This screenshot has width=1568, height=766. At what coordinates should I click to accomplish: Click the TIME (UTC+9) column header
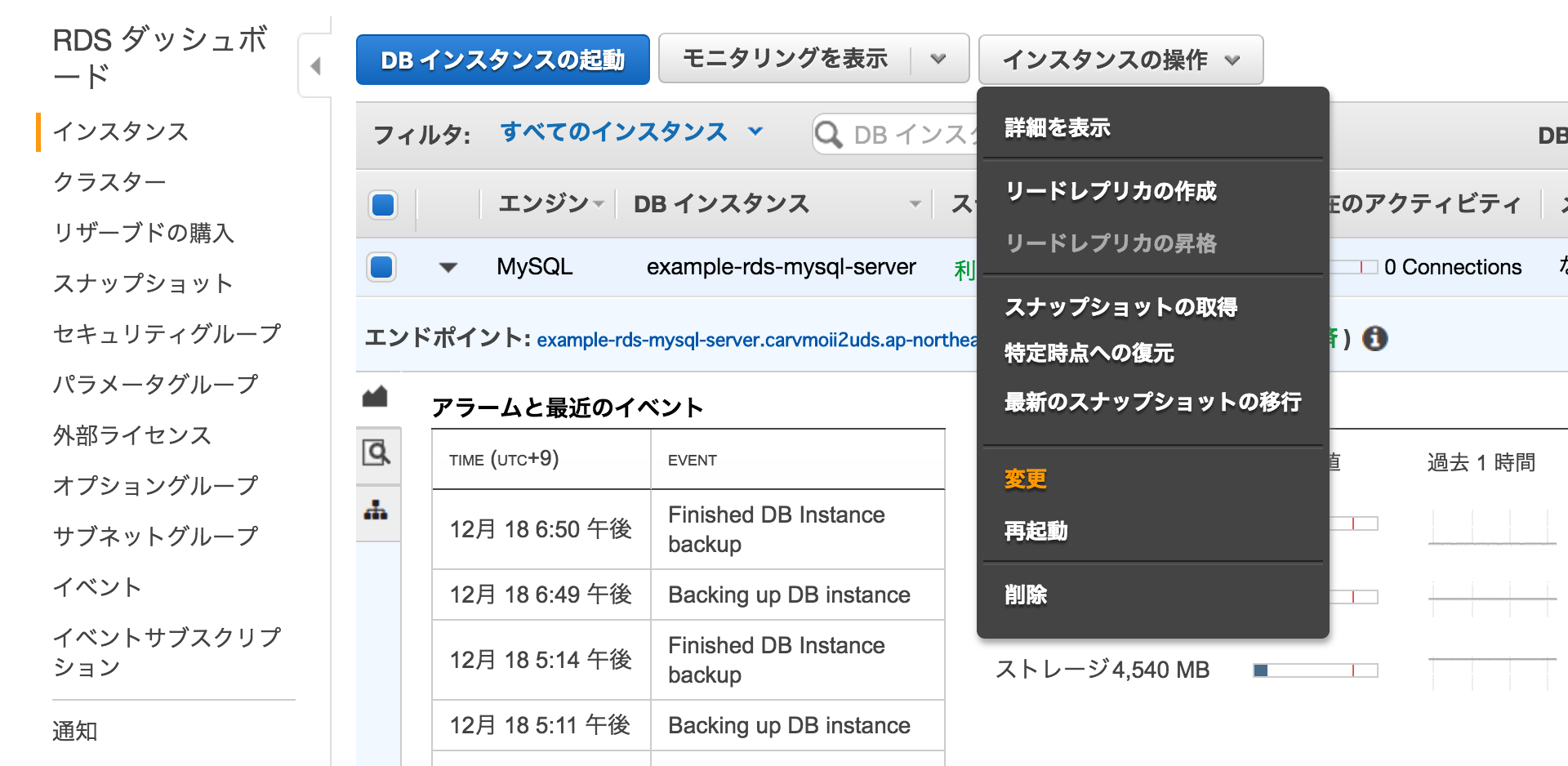(x=504, y=460)
